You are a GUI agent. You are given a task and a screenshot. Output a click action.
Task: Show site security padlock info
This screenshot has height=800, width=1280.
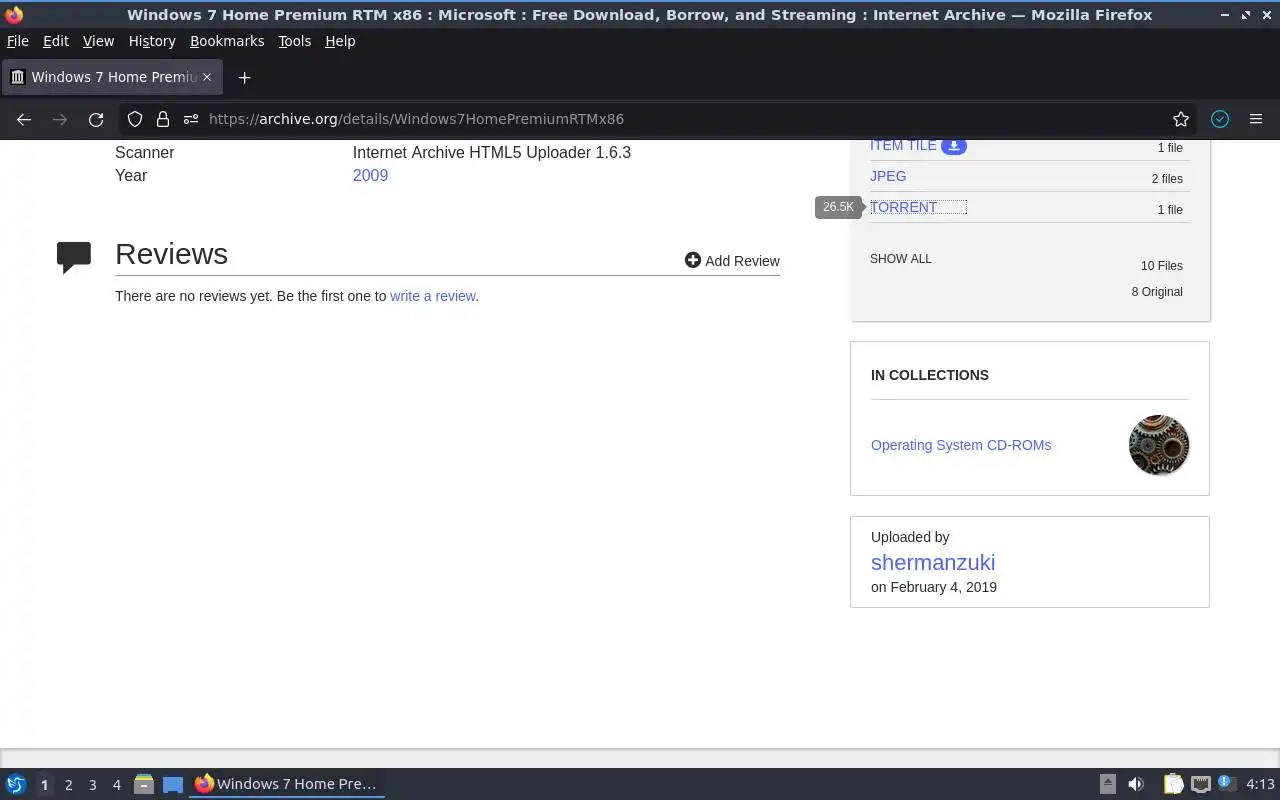pyautogui.click(x=162, y=119)
